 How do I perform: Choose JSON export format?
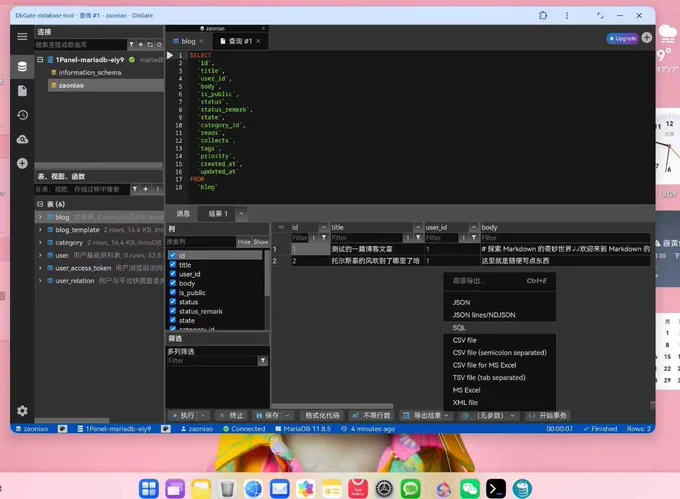pyautogui.click(x=500, y=303)
